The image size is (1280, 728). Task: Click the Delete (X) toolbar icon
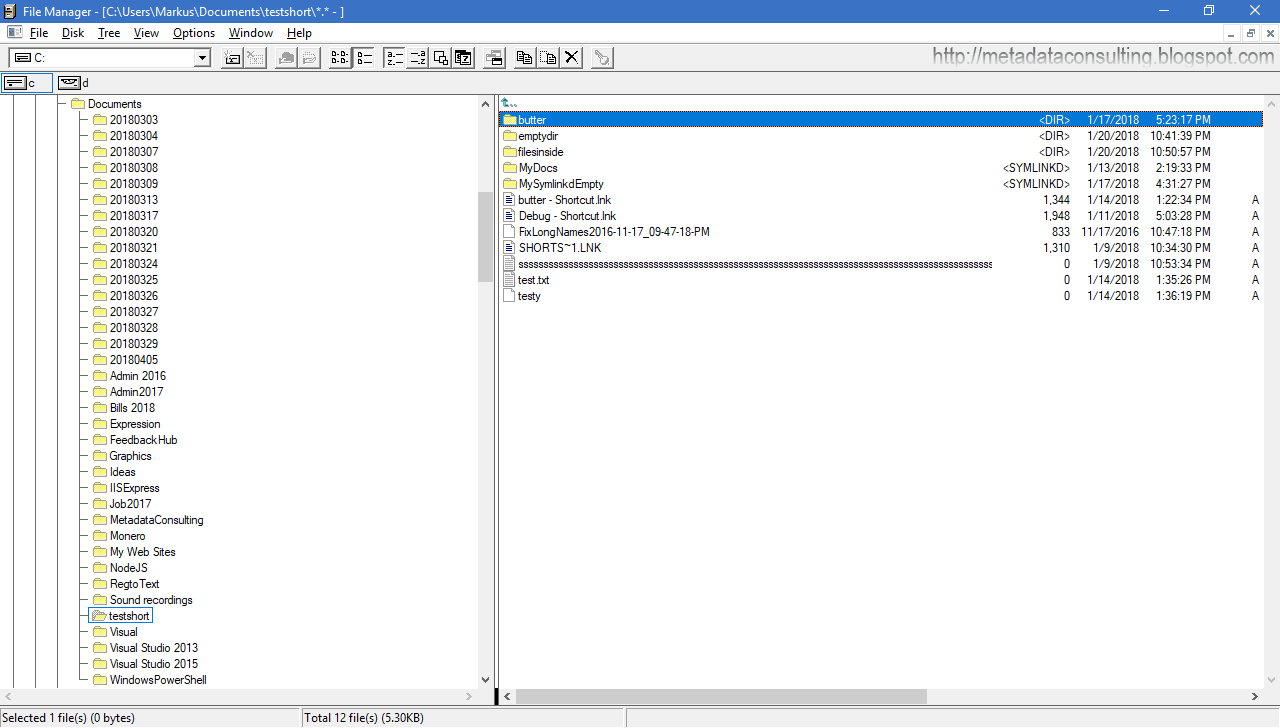570,57
